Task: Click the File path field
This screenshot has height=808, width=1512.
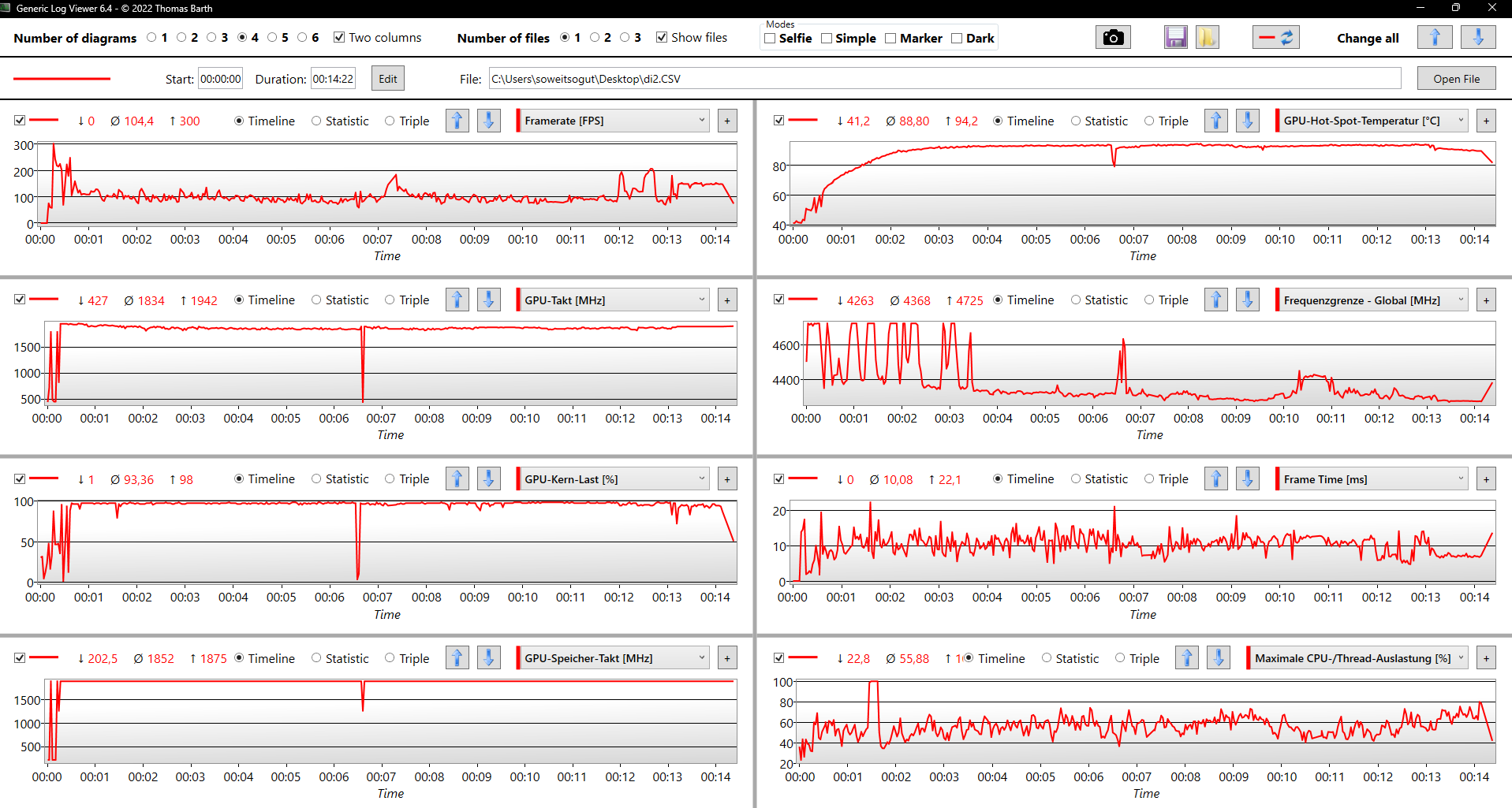Action: coord(945,78)
